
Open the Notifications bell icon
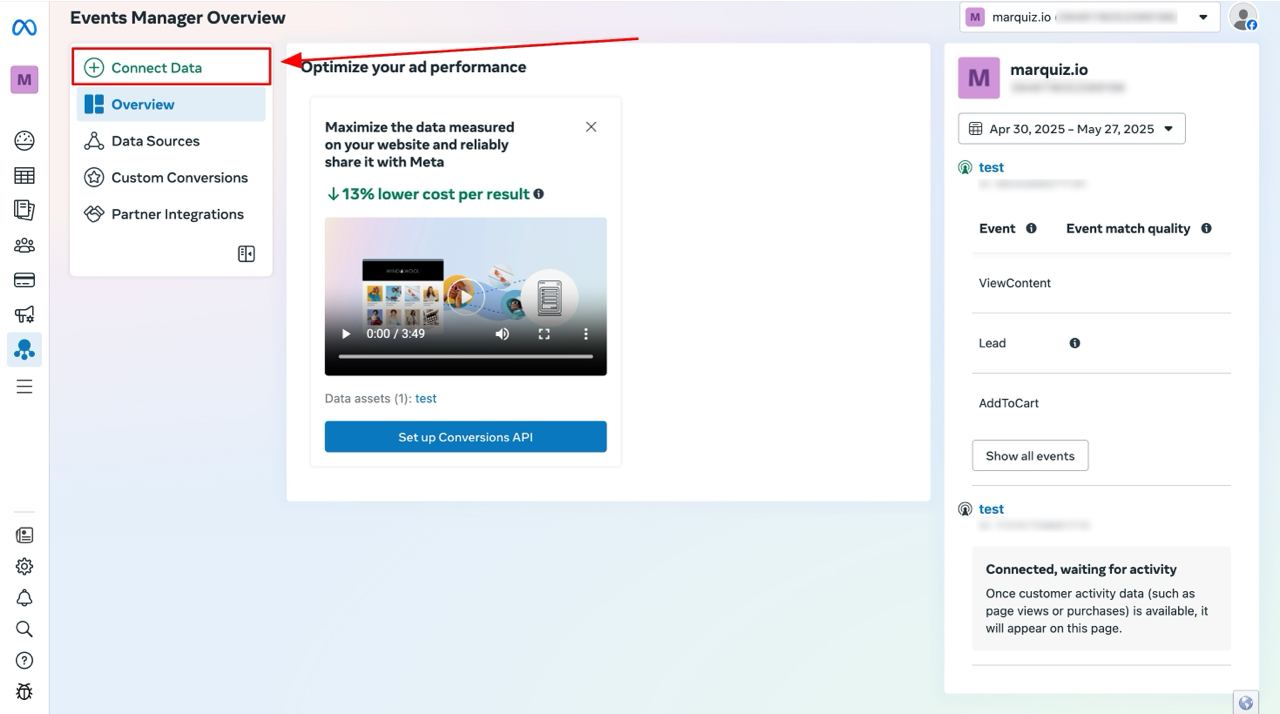[24, 598]
